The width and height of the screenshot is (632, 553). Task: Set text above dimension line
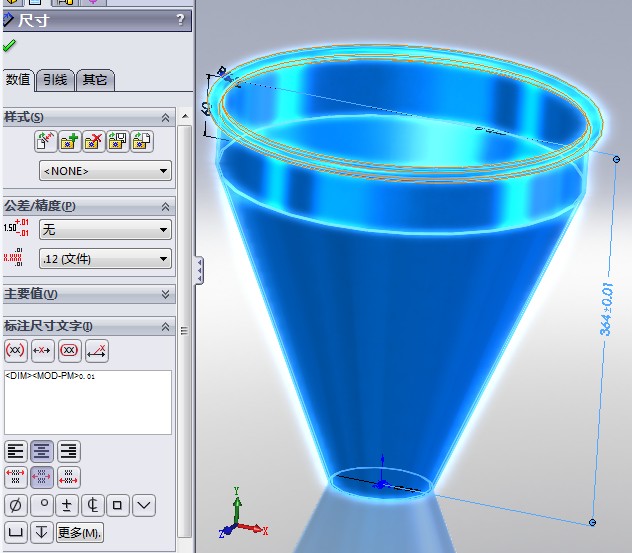[x=16, y=477]
